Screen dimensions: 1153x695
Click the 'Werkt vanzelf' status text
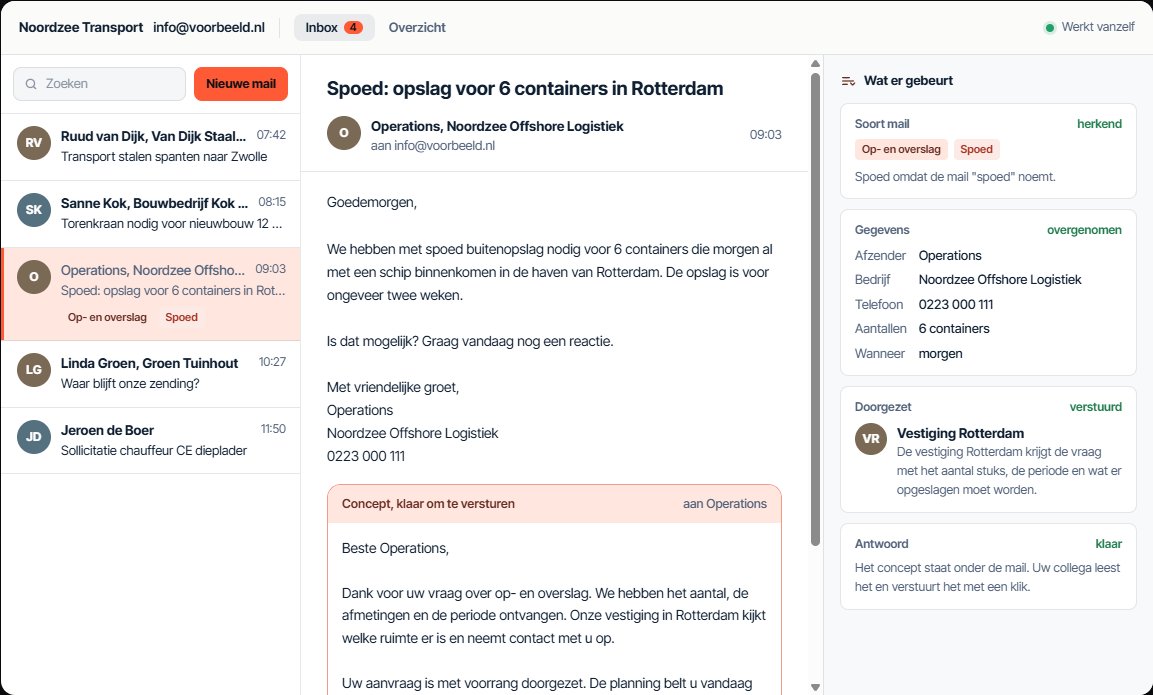[x=1098, y=27]
